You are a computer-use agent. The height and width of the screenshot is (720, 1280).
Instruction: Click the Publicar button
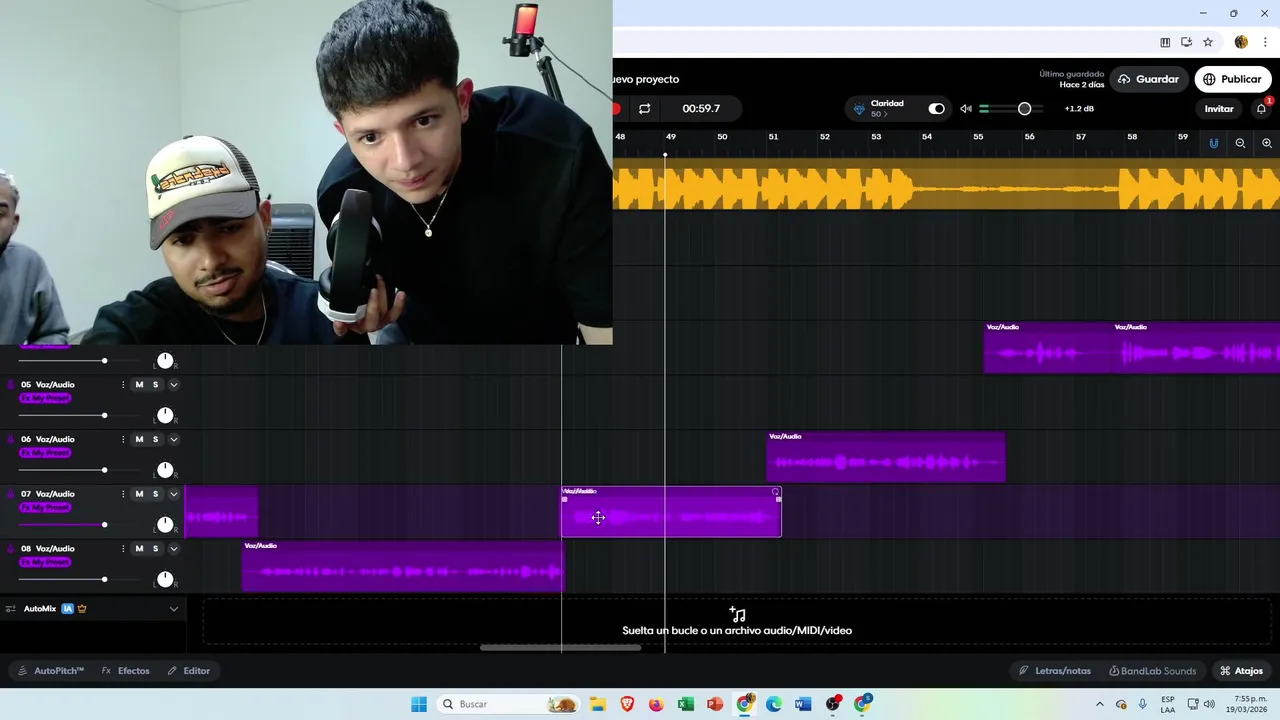(x=1232, y=79)
